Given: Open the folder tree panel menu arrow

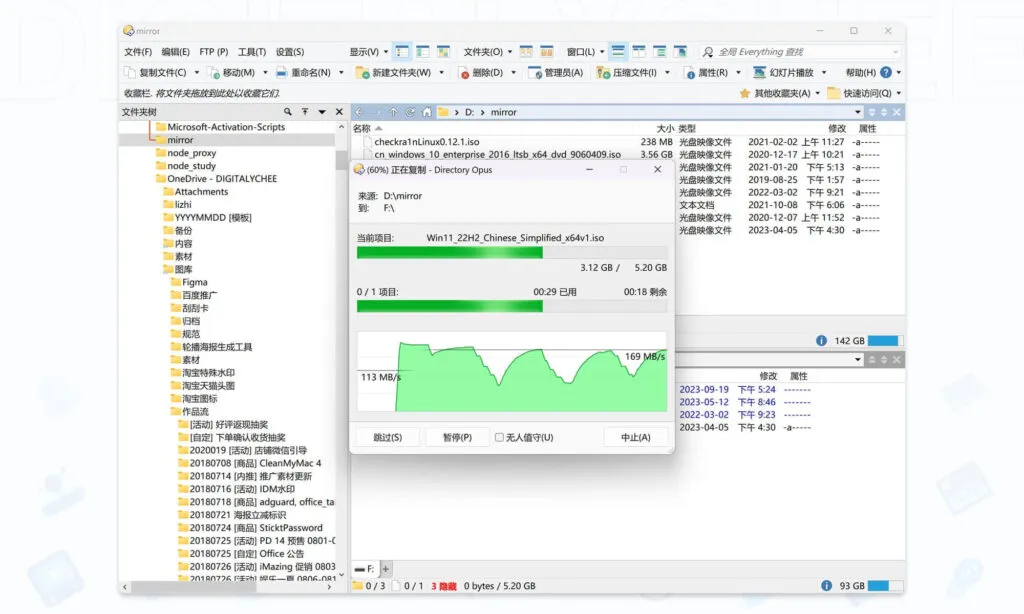Looking at the screenshot, I should point(322,112).
